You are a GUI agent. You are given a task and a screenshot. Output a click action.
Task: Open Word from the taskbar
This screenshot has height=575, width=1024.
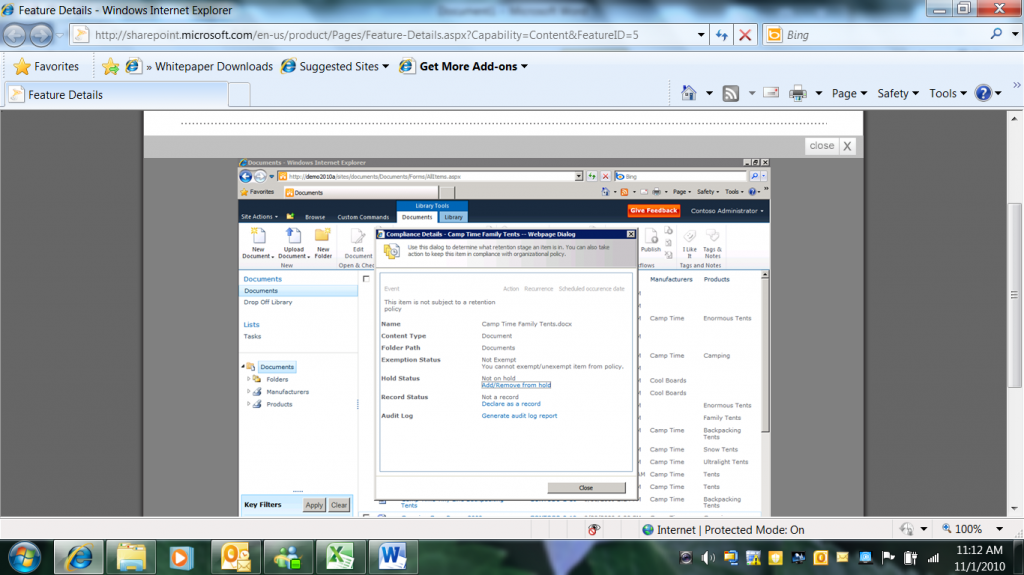[x=392, y=558]
